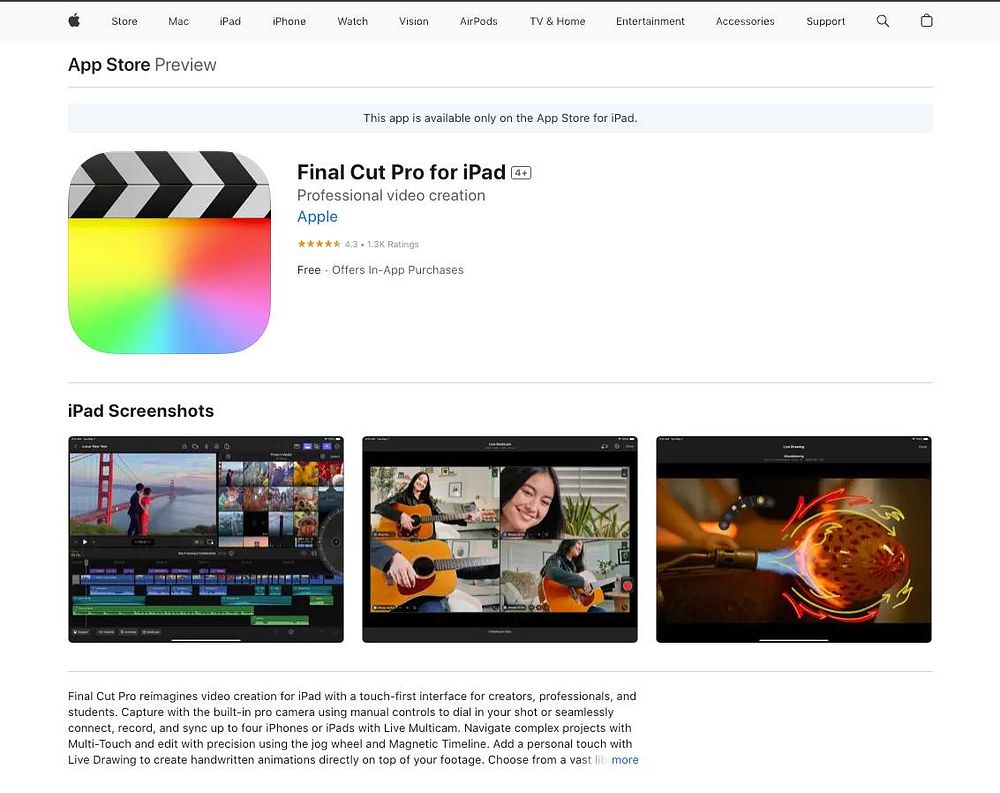The width and height of the screenshot is (1000, 793).
Task: Click the iPad Screenshots heading
Action: pyautogui.click(x=141, y=411)
